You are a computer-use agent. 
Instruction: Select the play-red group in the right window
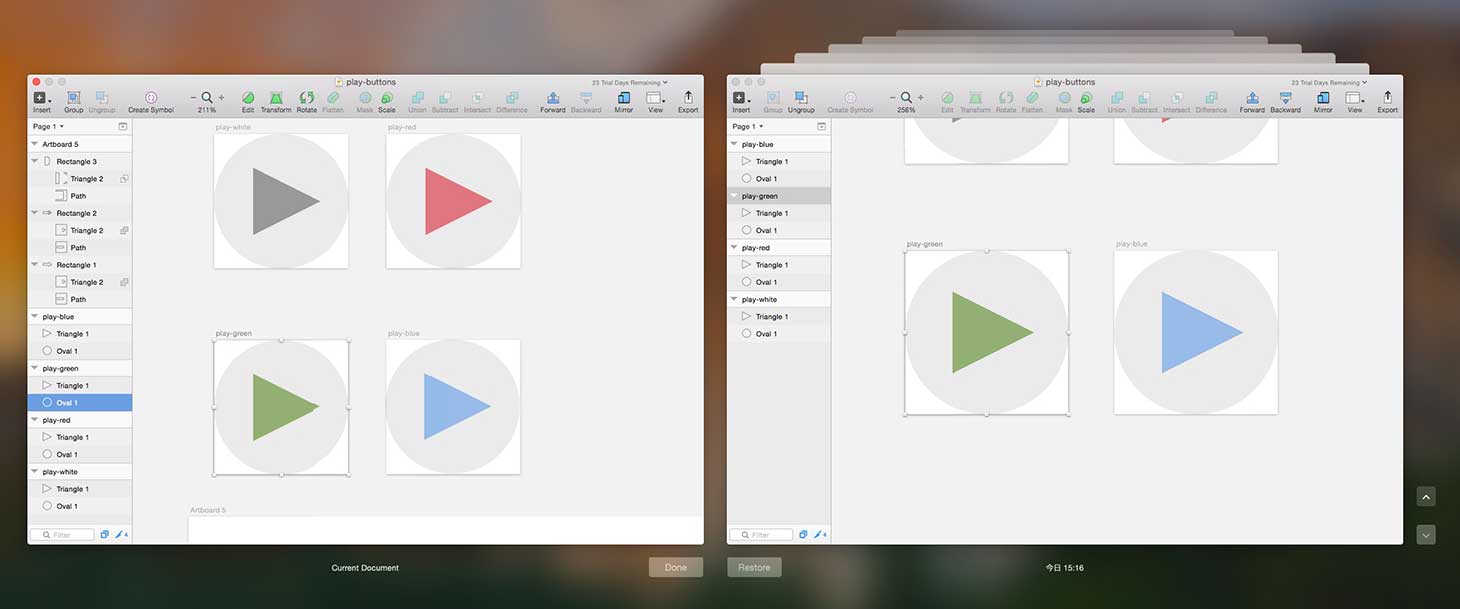tap(779, 248)
